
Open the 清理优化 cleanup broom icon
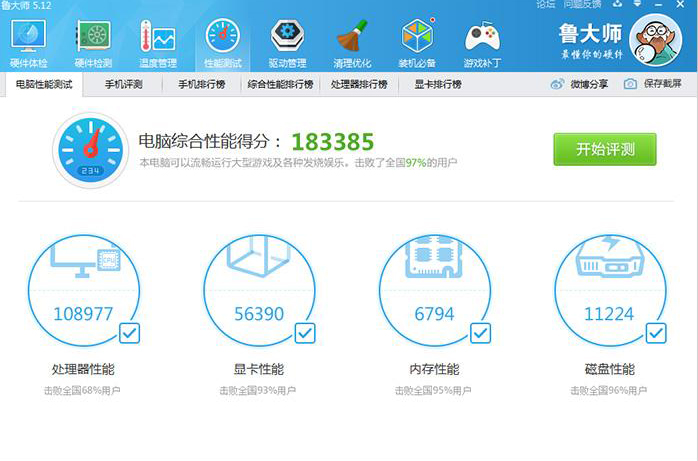(352, 36)
